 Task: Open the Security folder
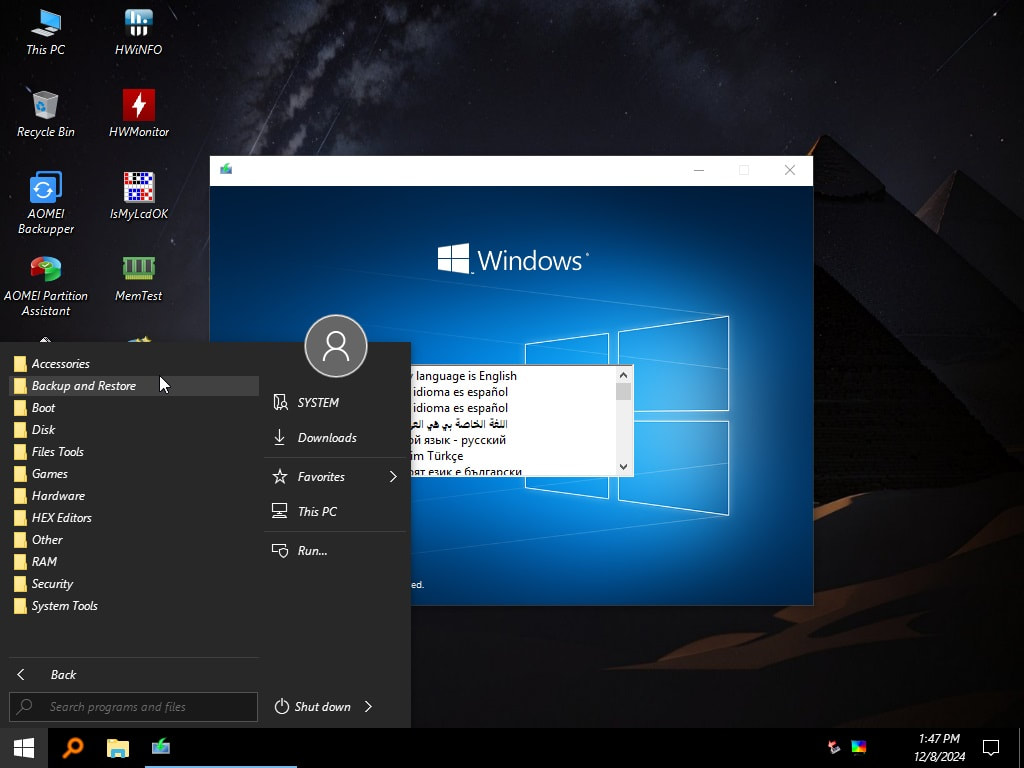(x=134, y=584)
